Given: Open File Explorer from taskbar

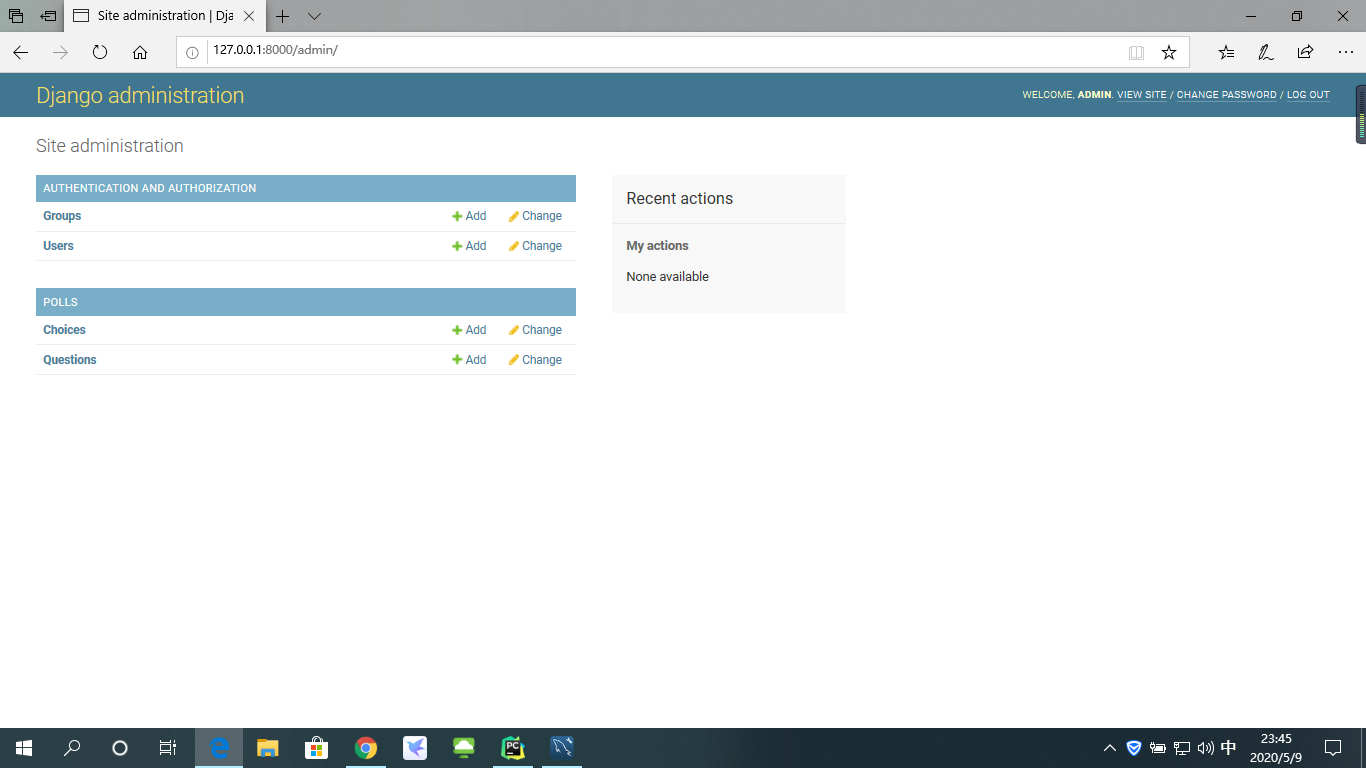Looking at the screenshot, I should coord(268,748).
